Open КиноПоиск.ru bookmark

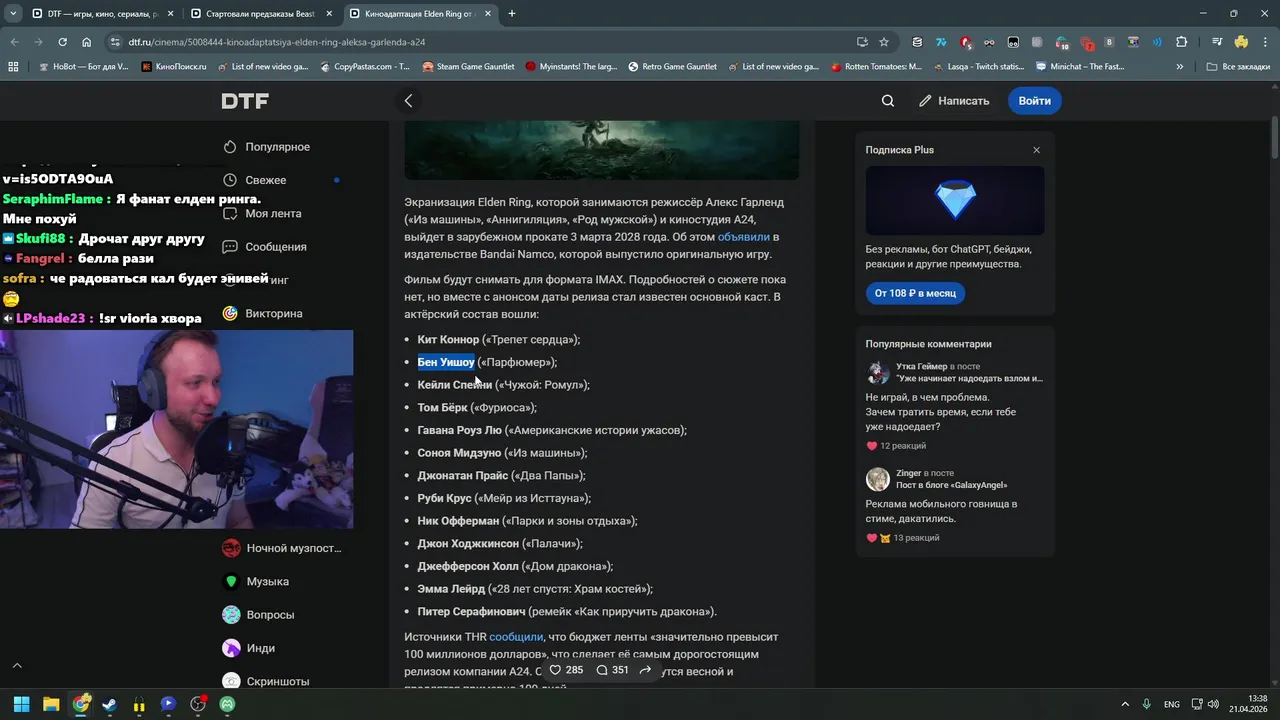click(173, 67)
